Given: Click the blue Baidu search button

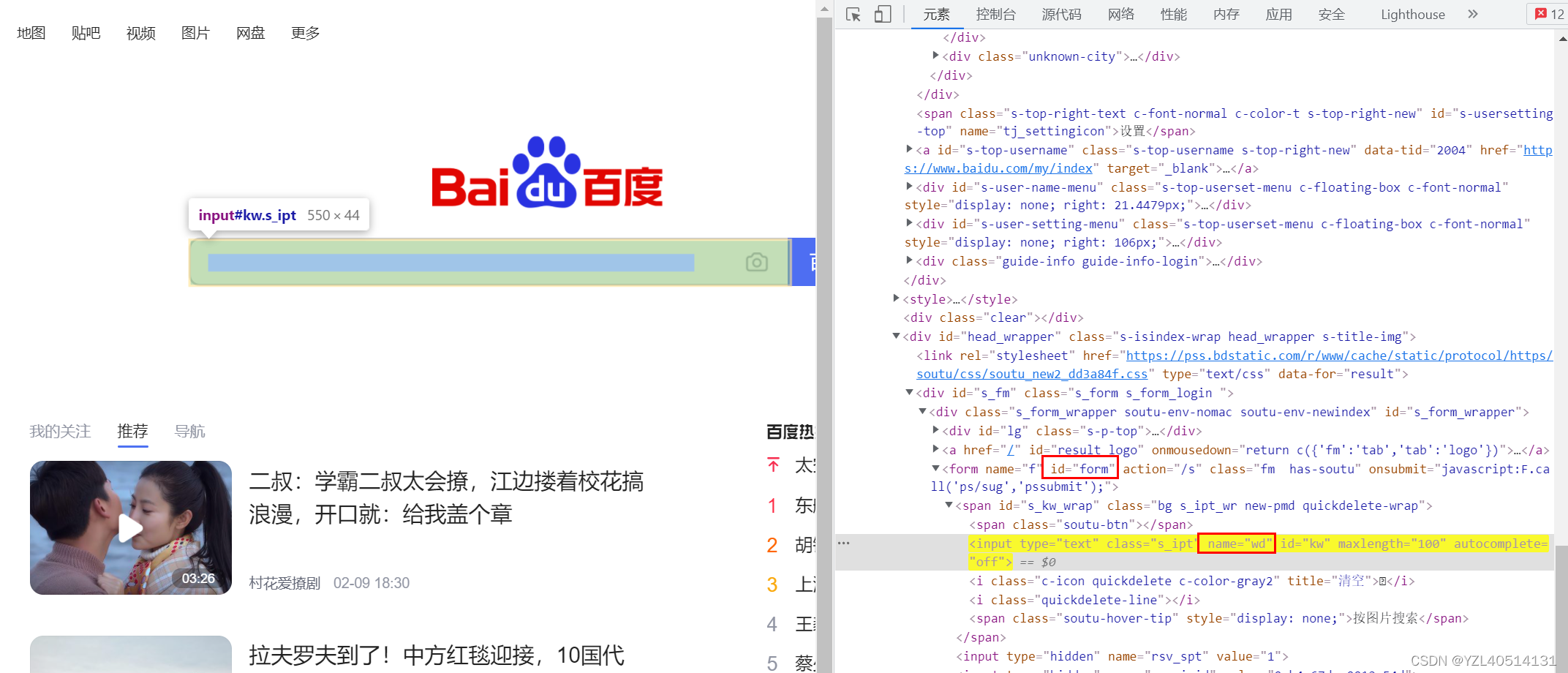Looking at the screenshot, I should click(x=804, y=262).
